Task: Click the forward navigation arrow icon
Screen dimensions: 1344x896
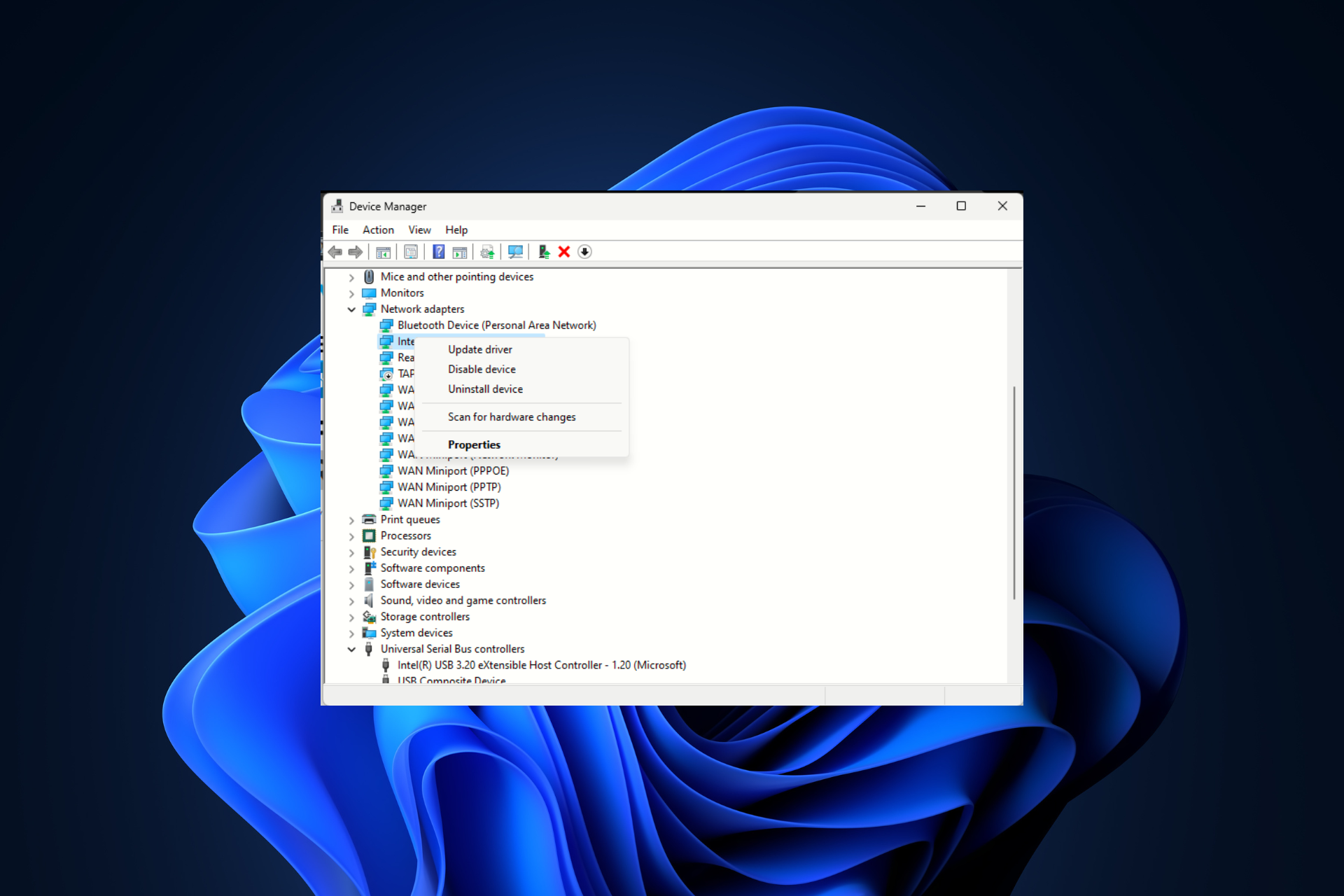Action: point(358,251)
